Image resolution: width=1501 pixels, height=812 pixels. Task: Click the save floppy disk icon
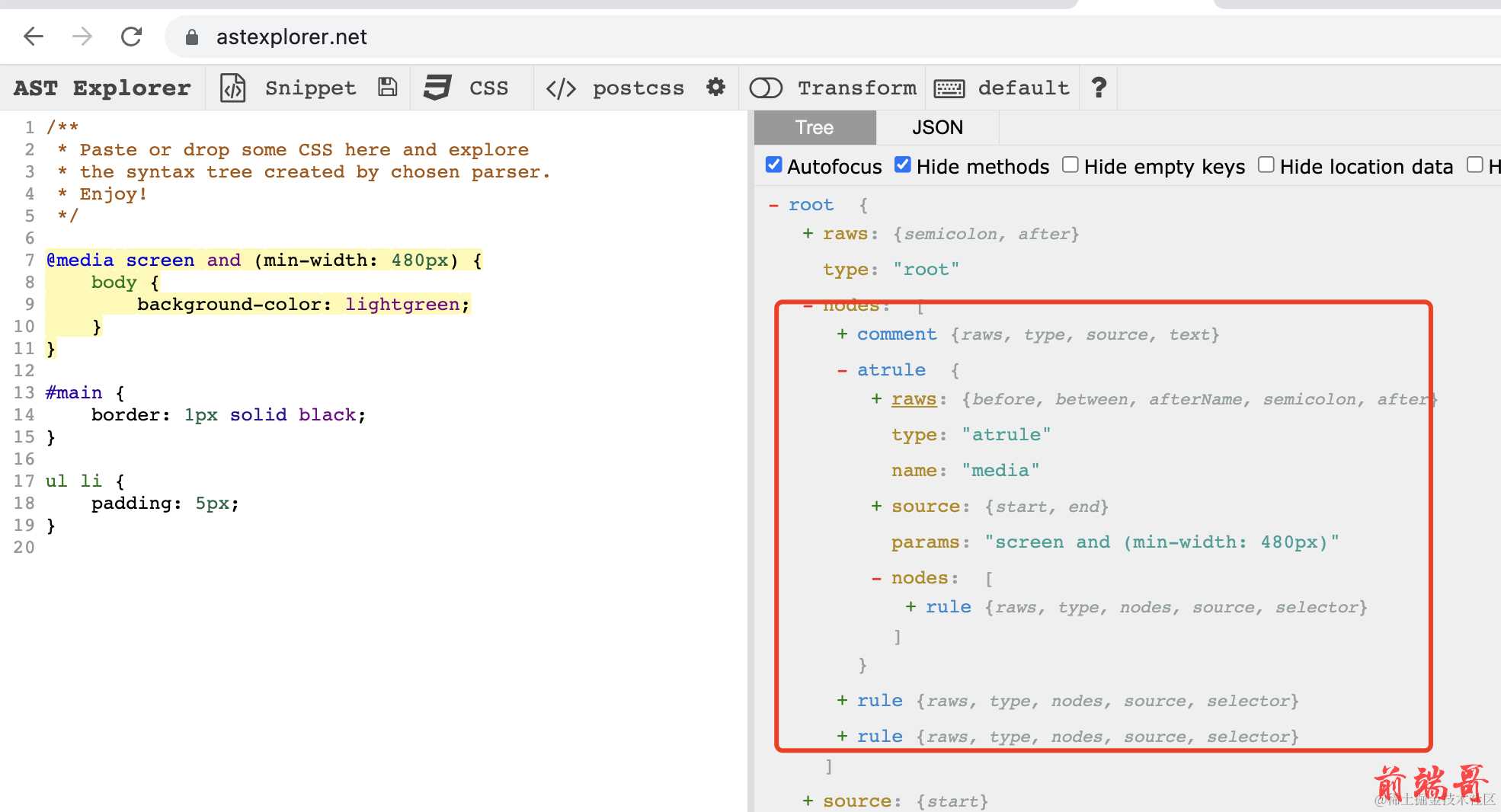click(388, 88)
